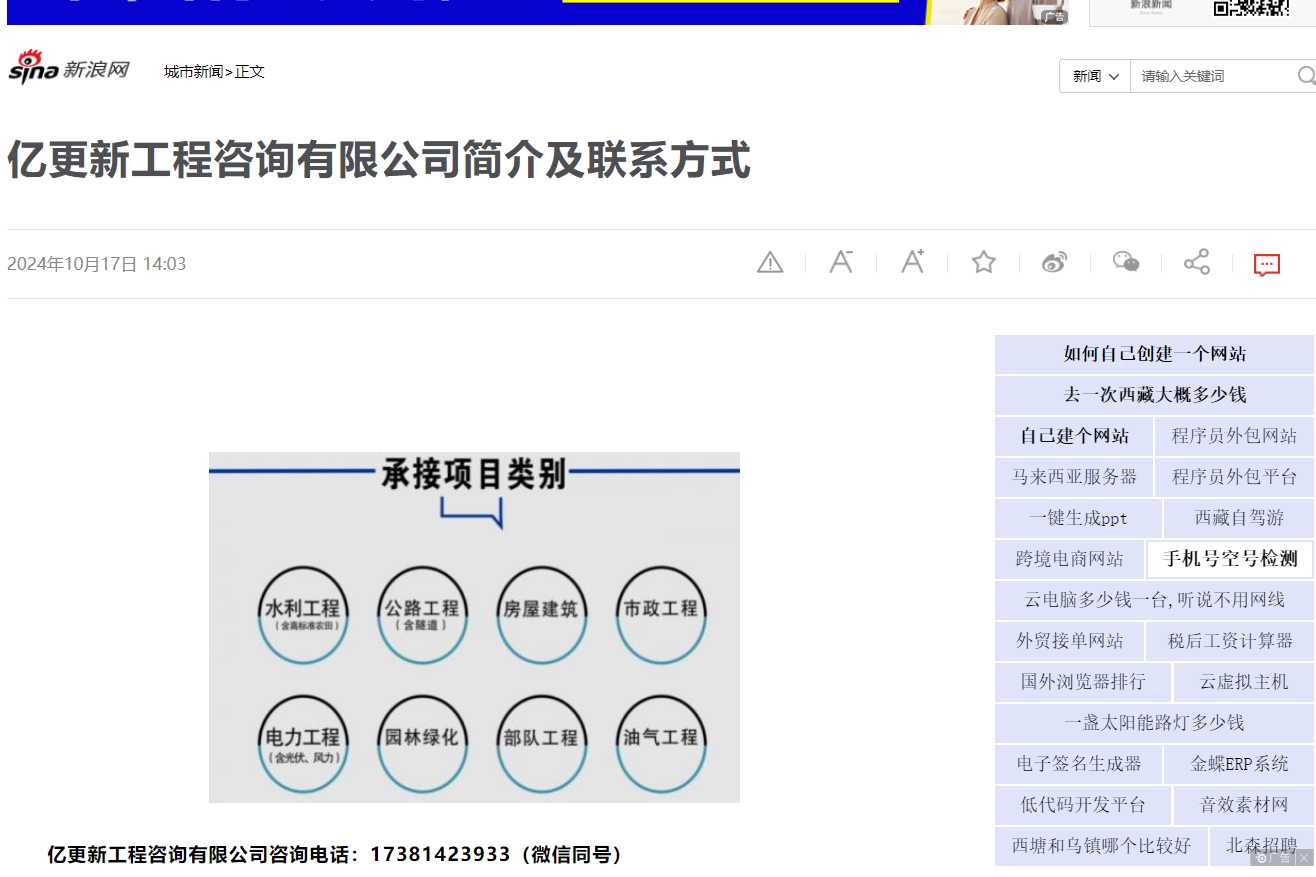The image size is (1316, 877).
Task: Share article to WeChat
Action: click(1126, 263)
